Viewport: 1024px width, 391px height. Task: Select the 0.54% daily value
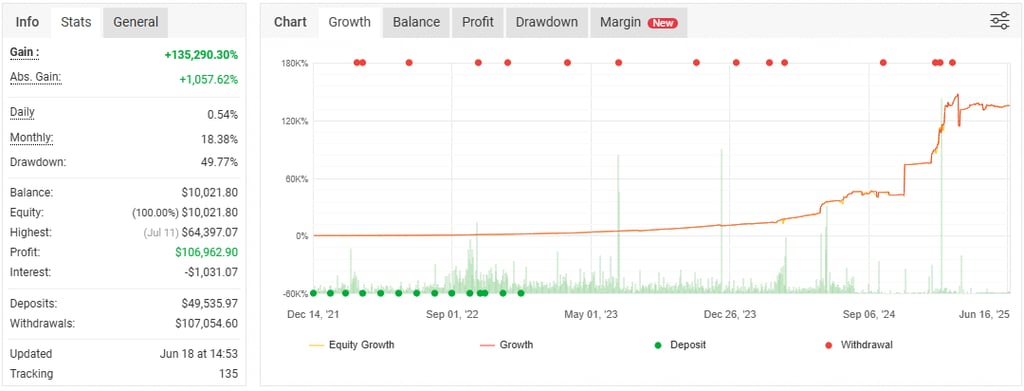click(x=223, y=115)
